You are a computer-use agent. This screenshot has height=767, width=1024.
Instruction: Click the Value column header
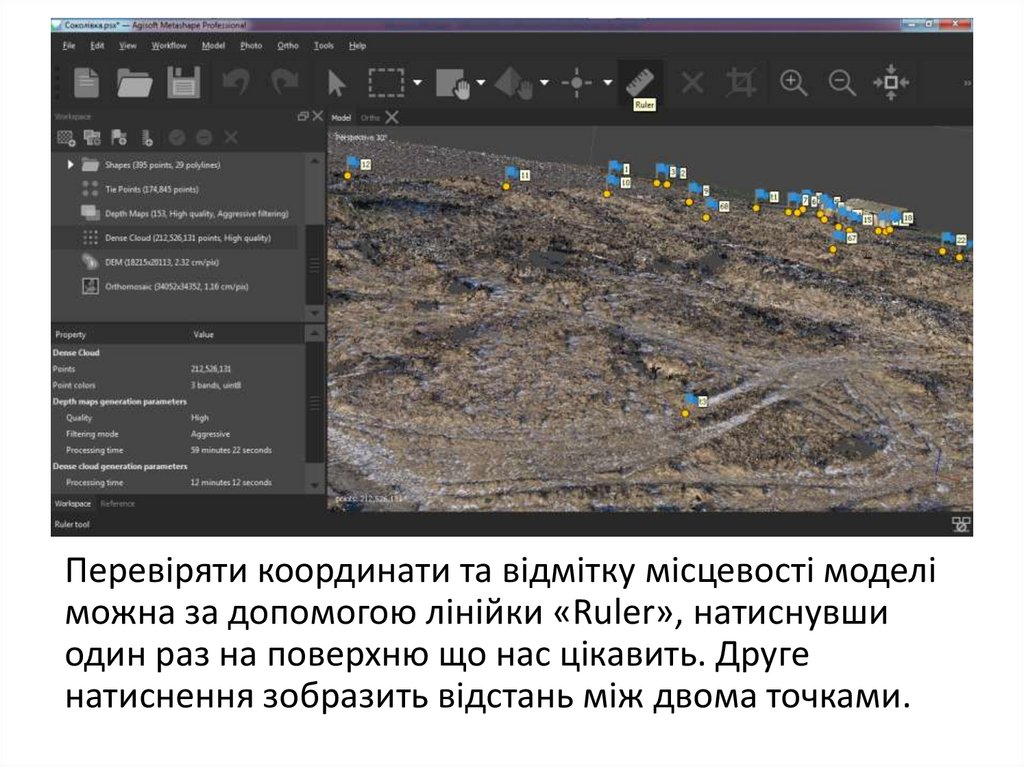[203, 335]
